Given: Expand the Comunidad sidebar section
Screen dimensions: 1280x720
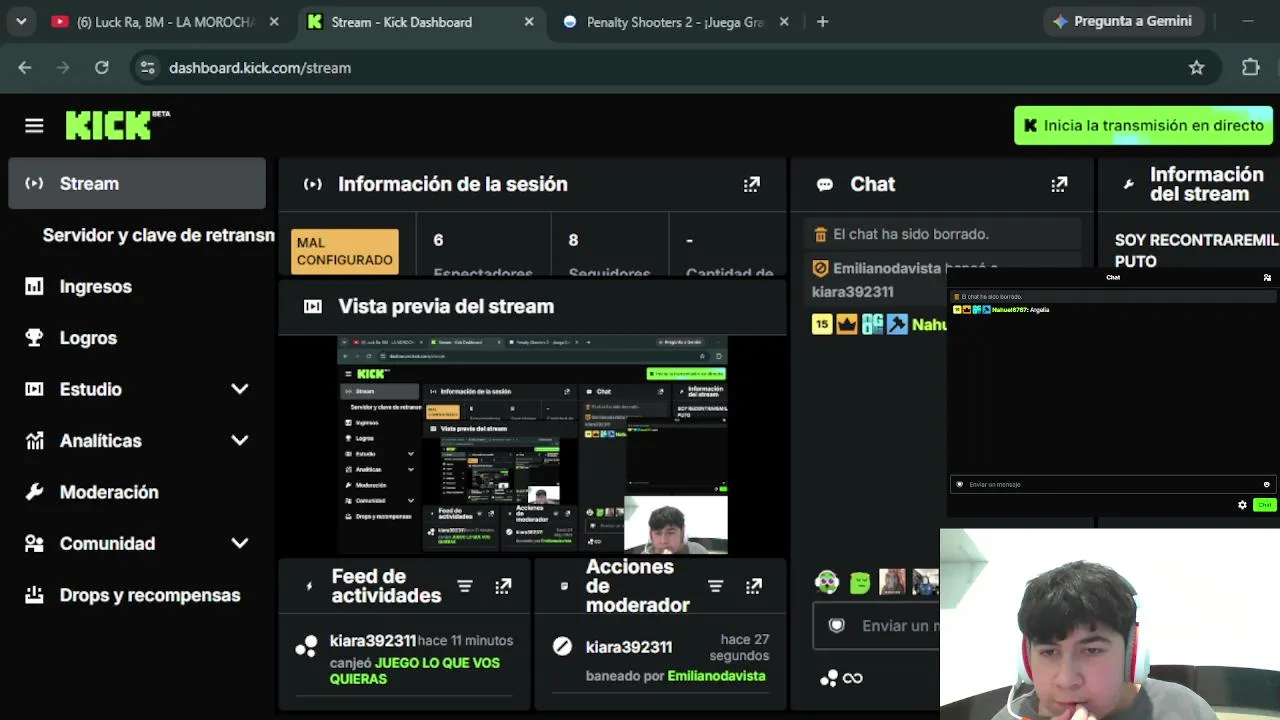Looking at the screenshot, I should [x=240, y=544].
